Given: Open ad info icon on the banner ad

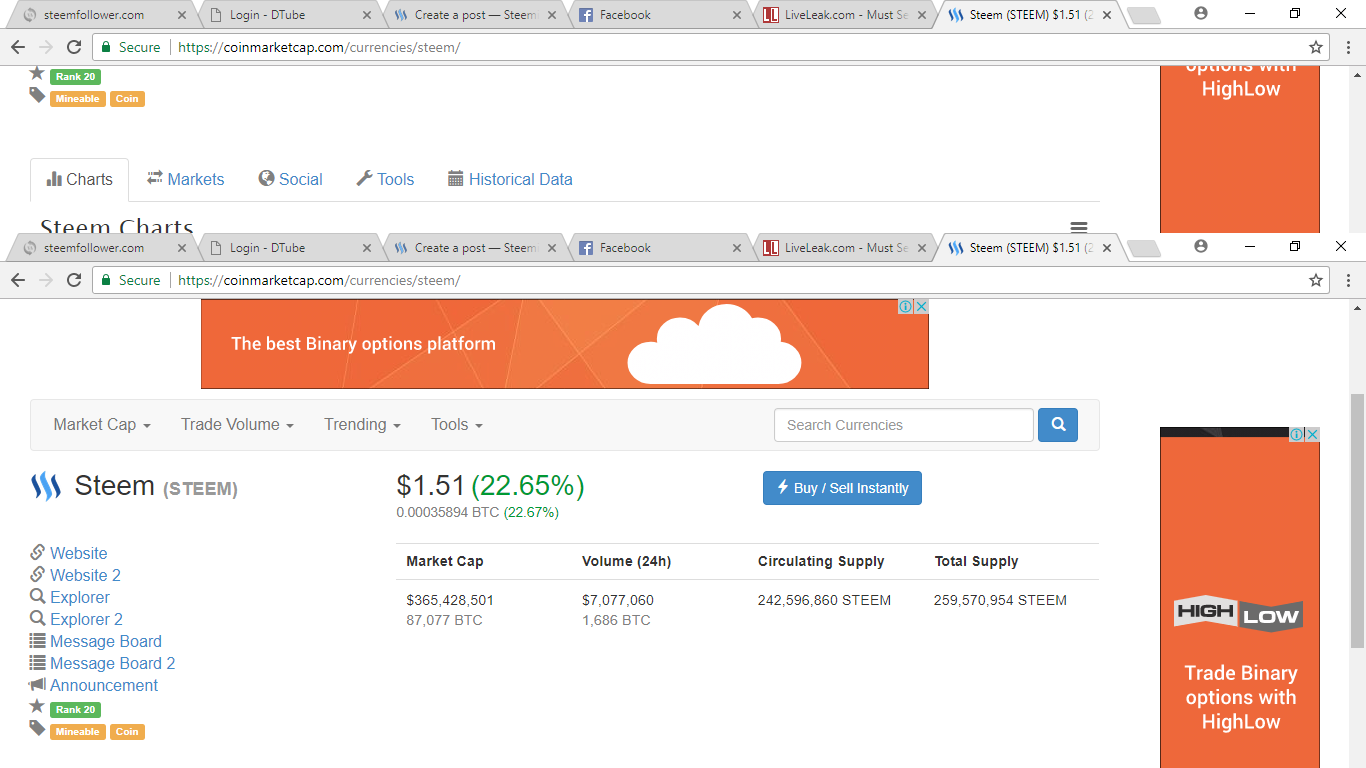Looking at the screenshot, I should tap(905, 307).
